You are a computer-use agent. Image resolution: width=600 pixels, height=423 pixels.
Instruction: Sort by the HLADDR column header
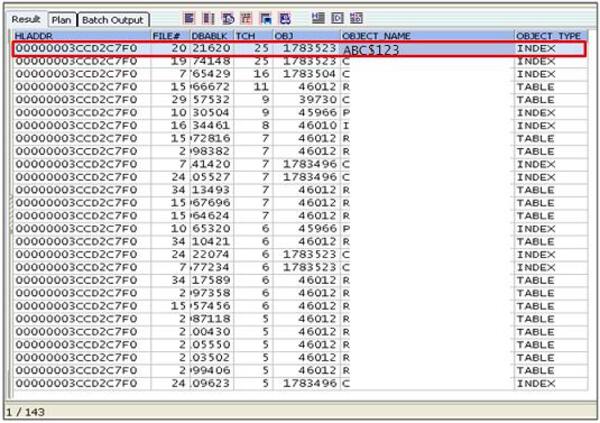82,36
